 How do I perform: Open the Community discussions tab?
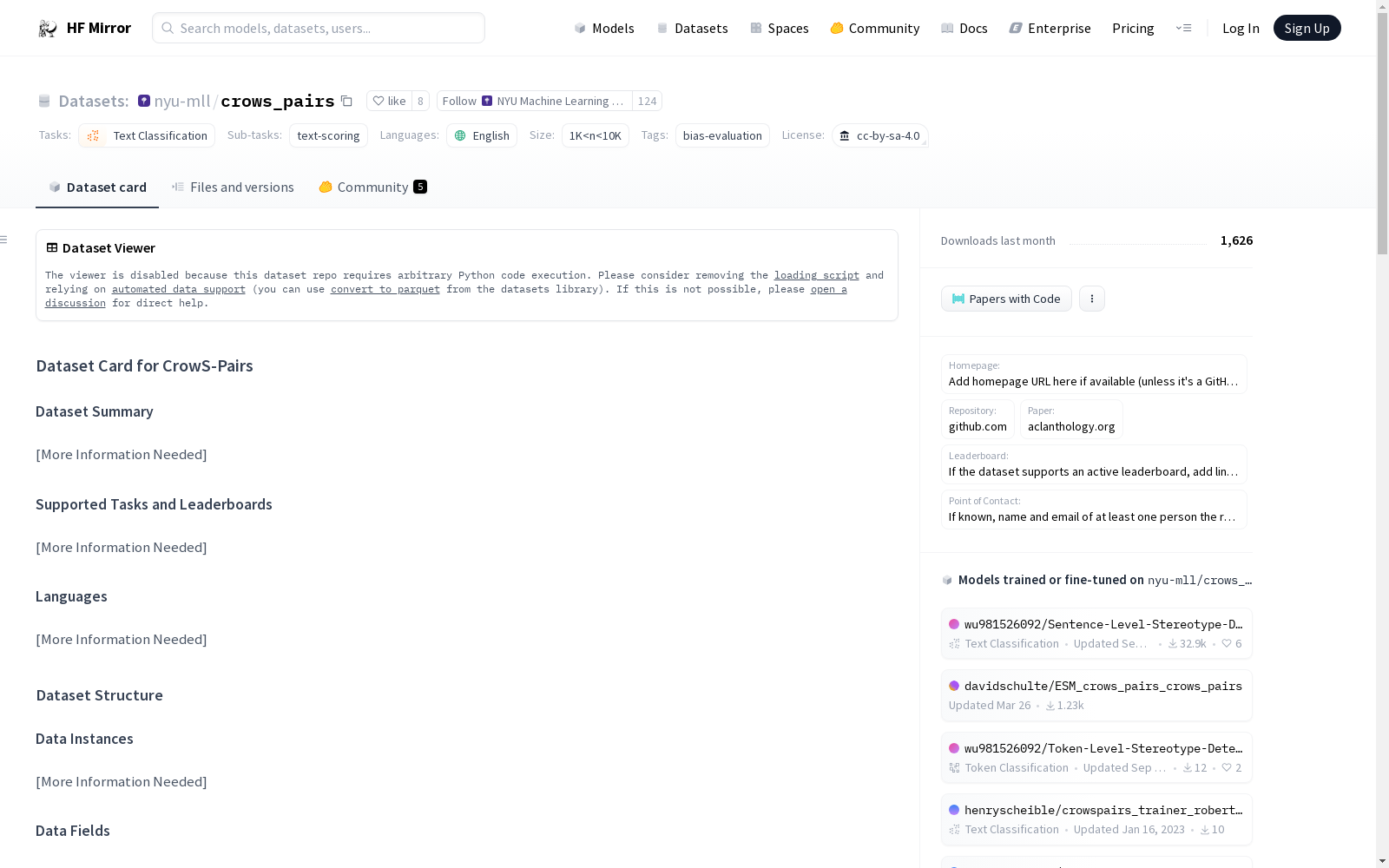coord(372,187)
